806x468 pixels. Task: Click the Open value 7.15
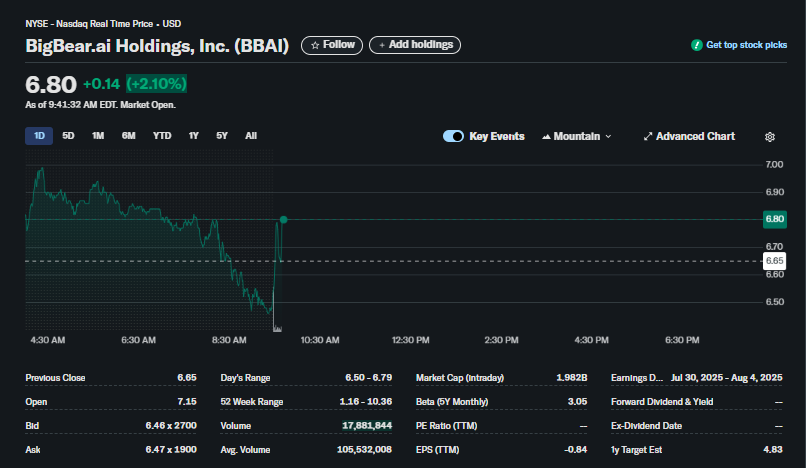coord(187,402)
